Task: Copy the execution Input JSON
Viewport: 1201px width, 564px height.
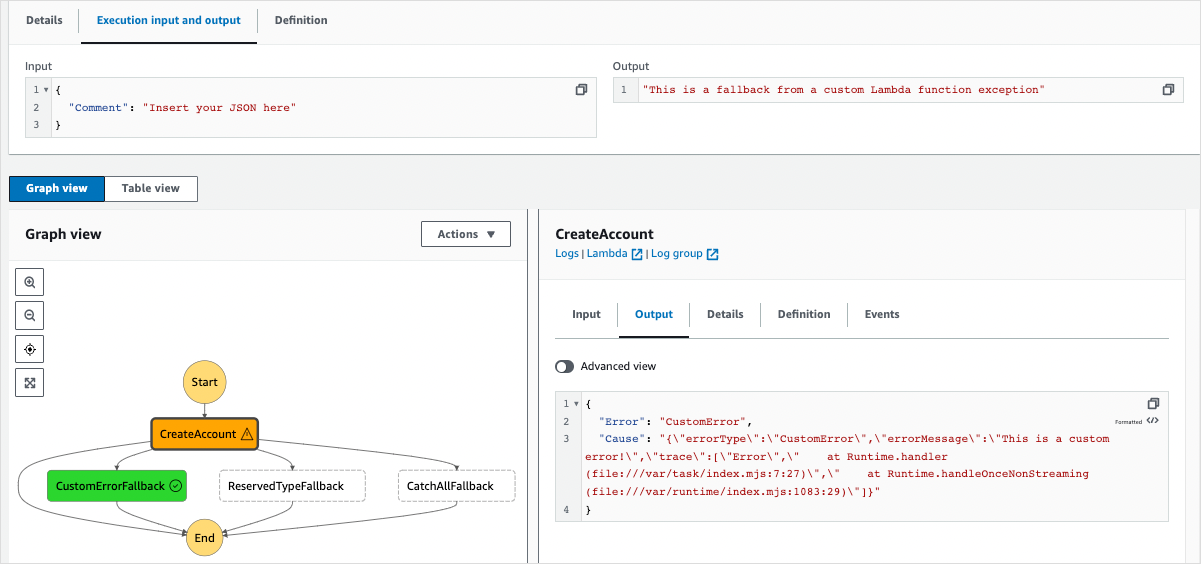Action: click(581, 90)
